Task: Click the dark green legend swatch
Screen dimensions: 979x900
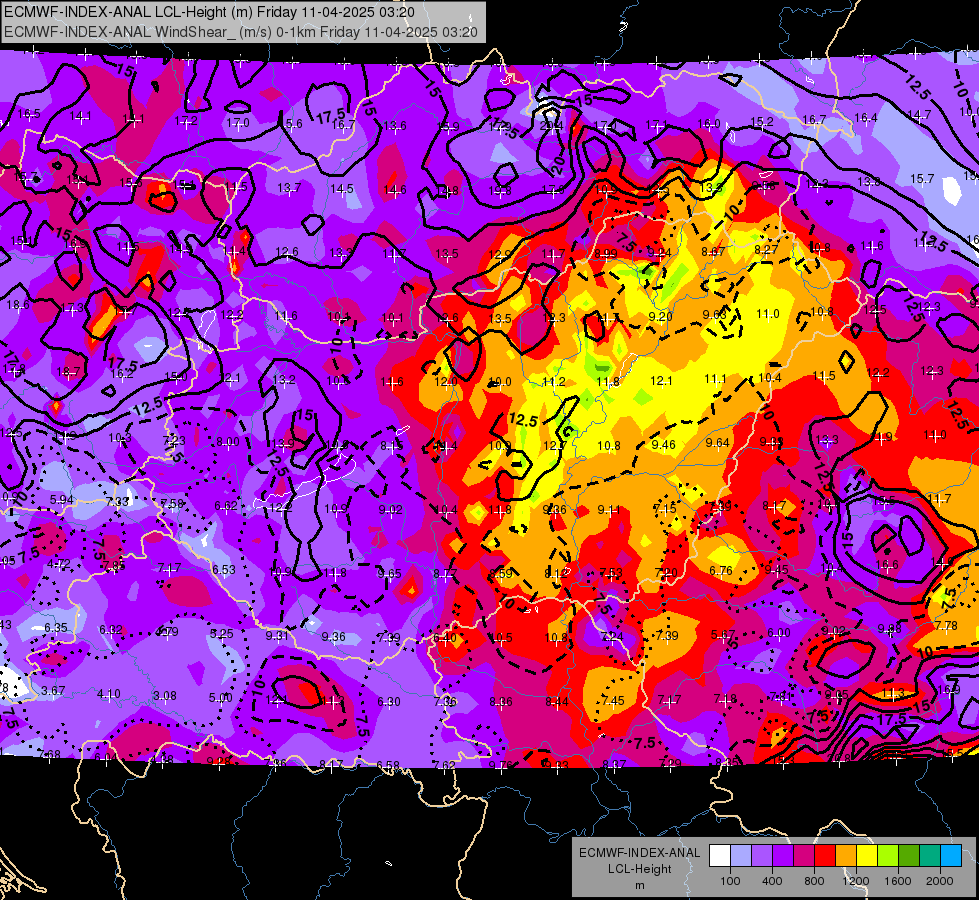Action: tap(909, 856)
